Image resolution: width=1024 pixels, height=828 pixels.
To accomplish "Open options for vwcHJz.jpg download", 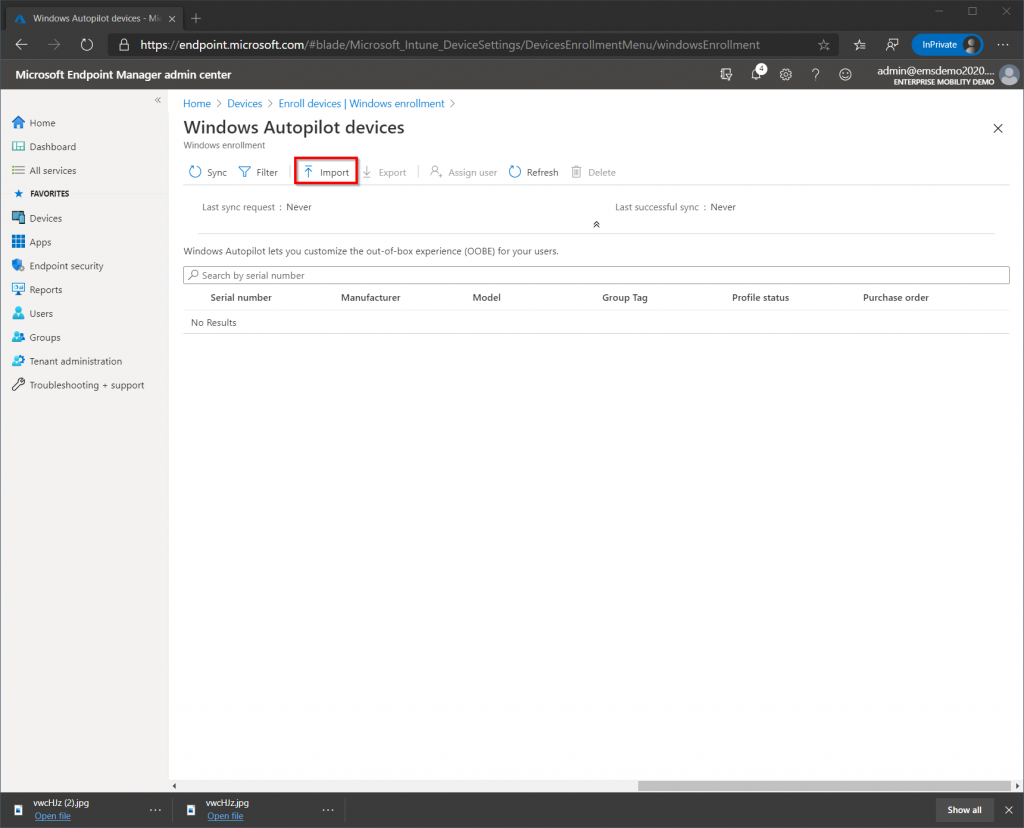I will pyautogui.click(x=328, y=810).
